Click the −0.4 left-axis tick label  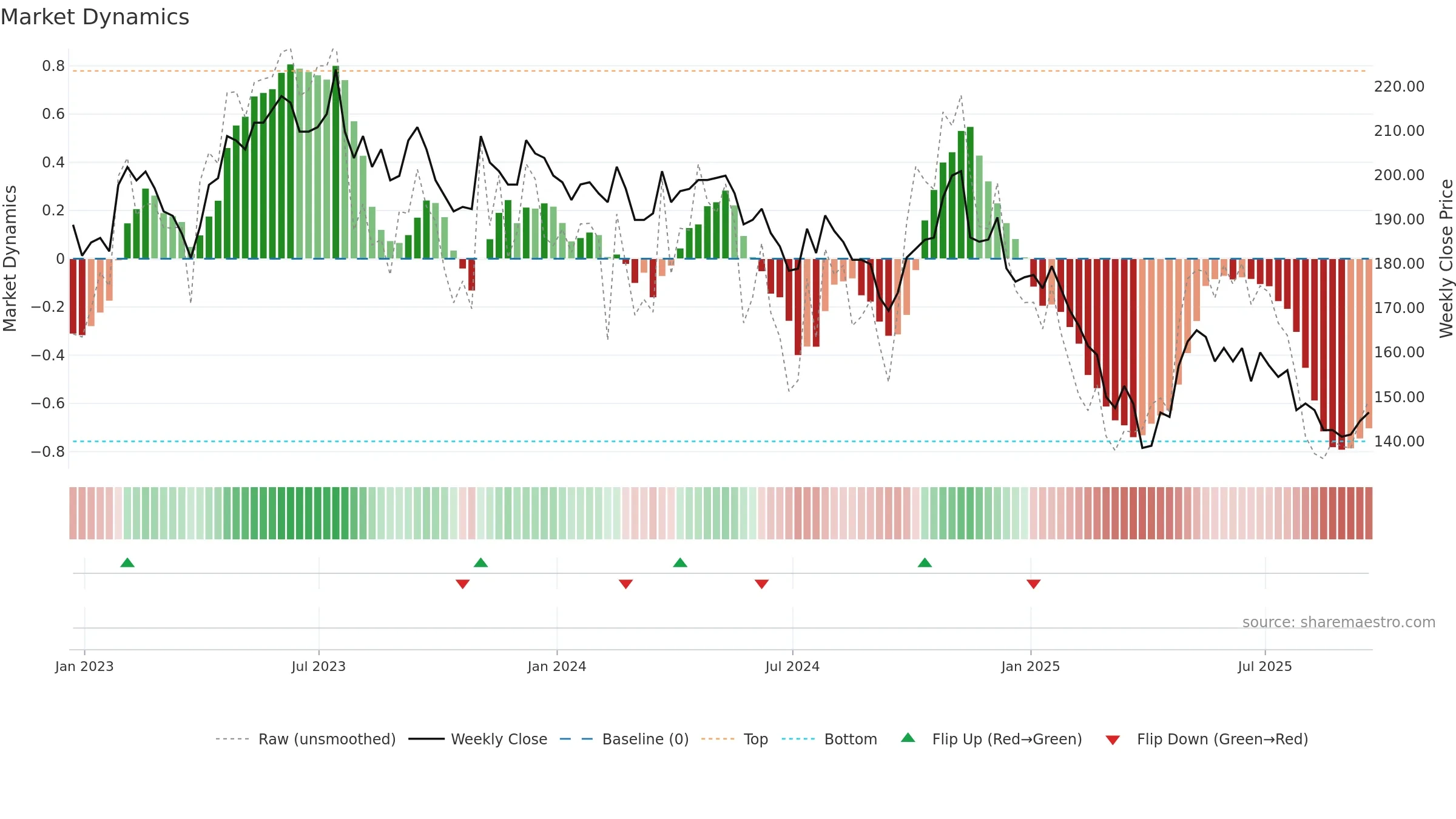(48, 355)
